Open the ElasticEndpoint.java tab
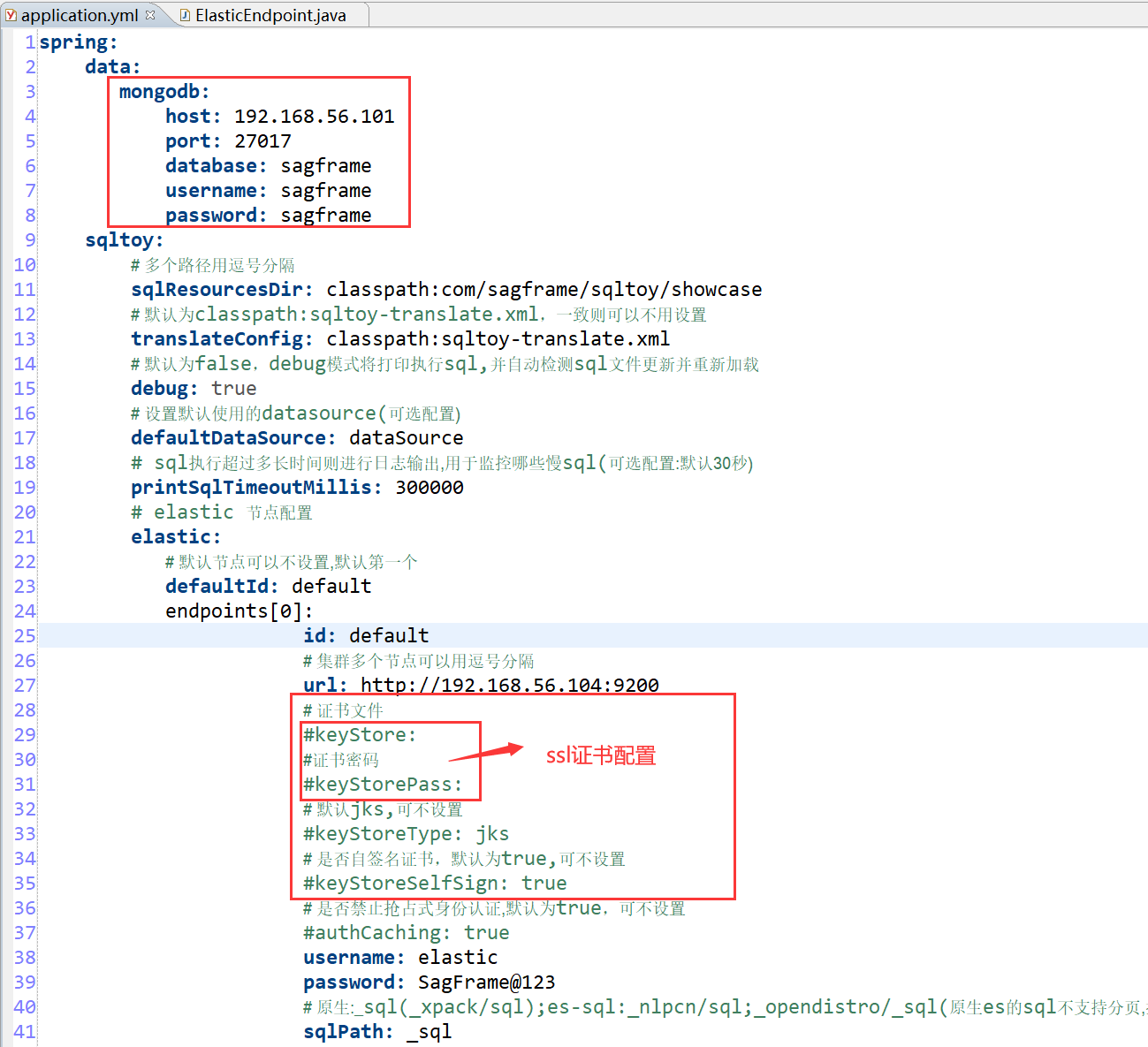The width and height of the screenshot is (1148, 1047). point(270,15)
